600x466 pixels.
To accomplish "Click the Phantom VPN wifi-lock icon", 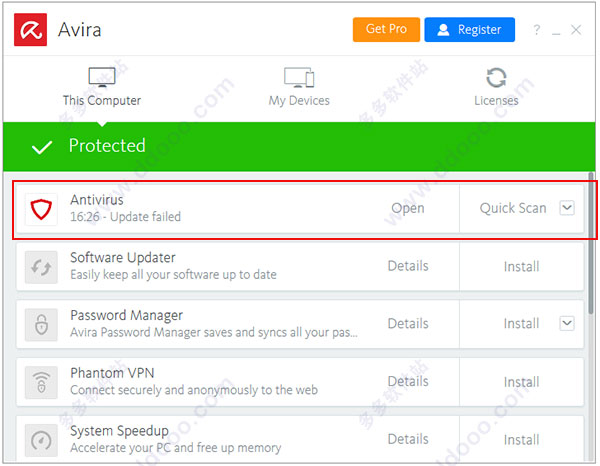I will coord(41,383).
